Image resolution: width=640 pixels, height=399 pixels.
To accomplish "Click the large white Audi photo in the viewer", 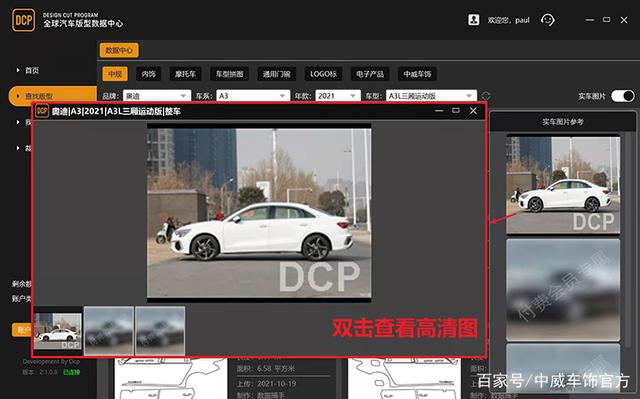I will point(259,213).
